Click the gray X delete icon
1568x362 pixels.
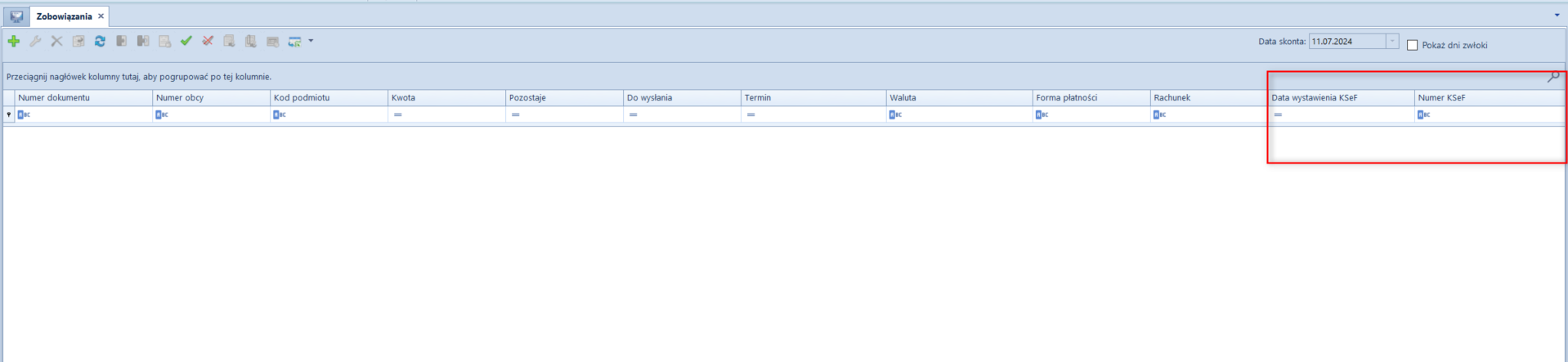point(56,41)
